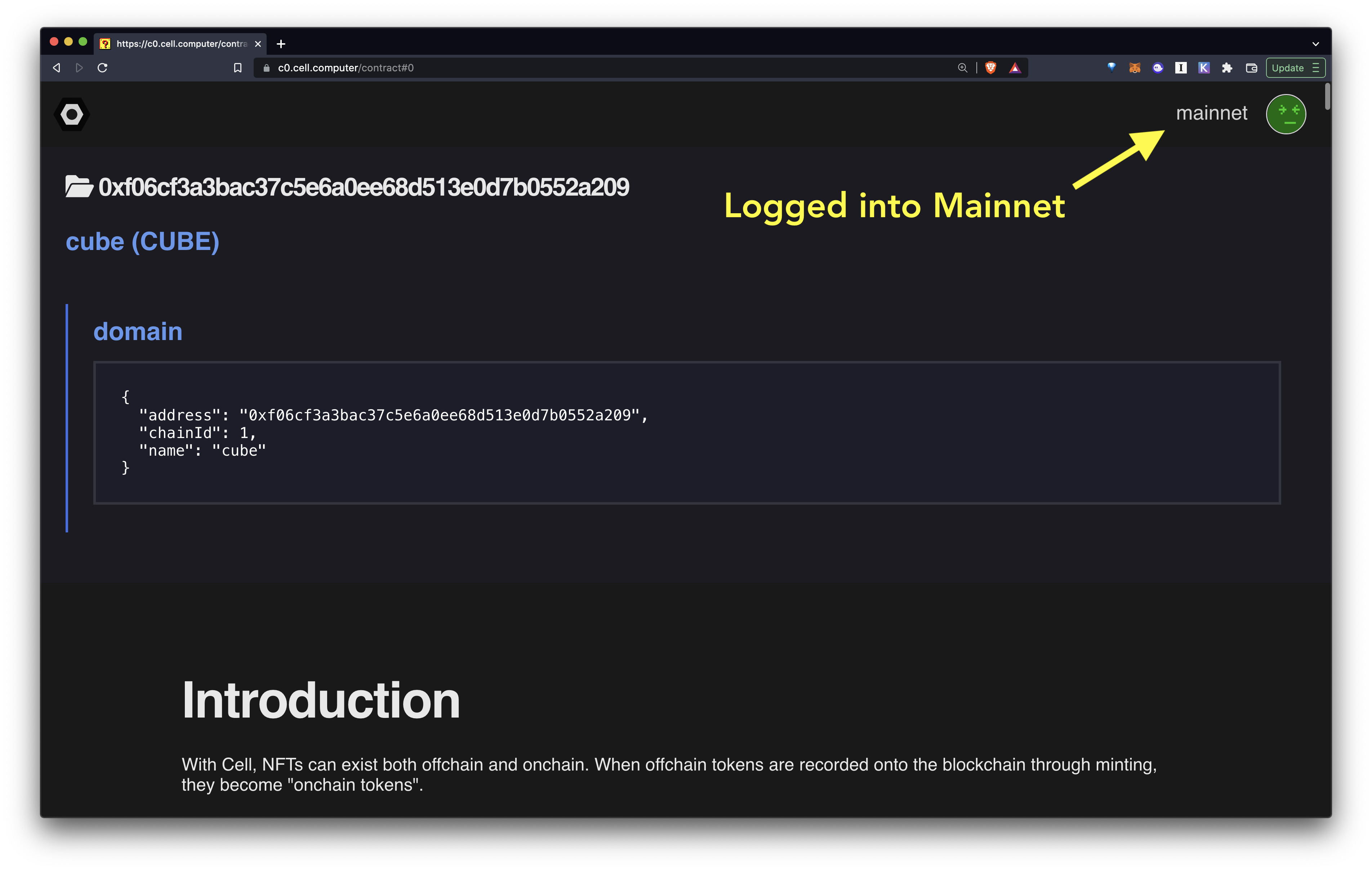
Task: Open the Brave wallet icon
Action: 1251,68
